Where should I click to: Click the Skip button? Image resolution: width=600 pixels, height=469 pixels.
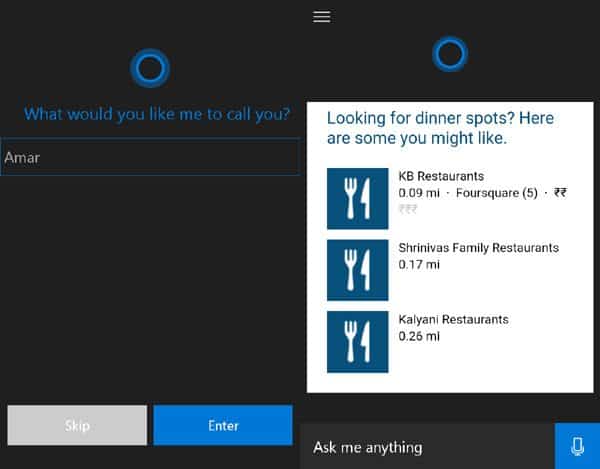[77, 425]
